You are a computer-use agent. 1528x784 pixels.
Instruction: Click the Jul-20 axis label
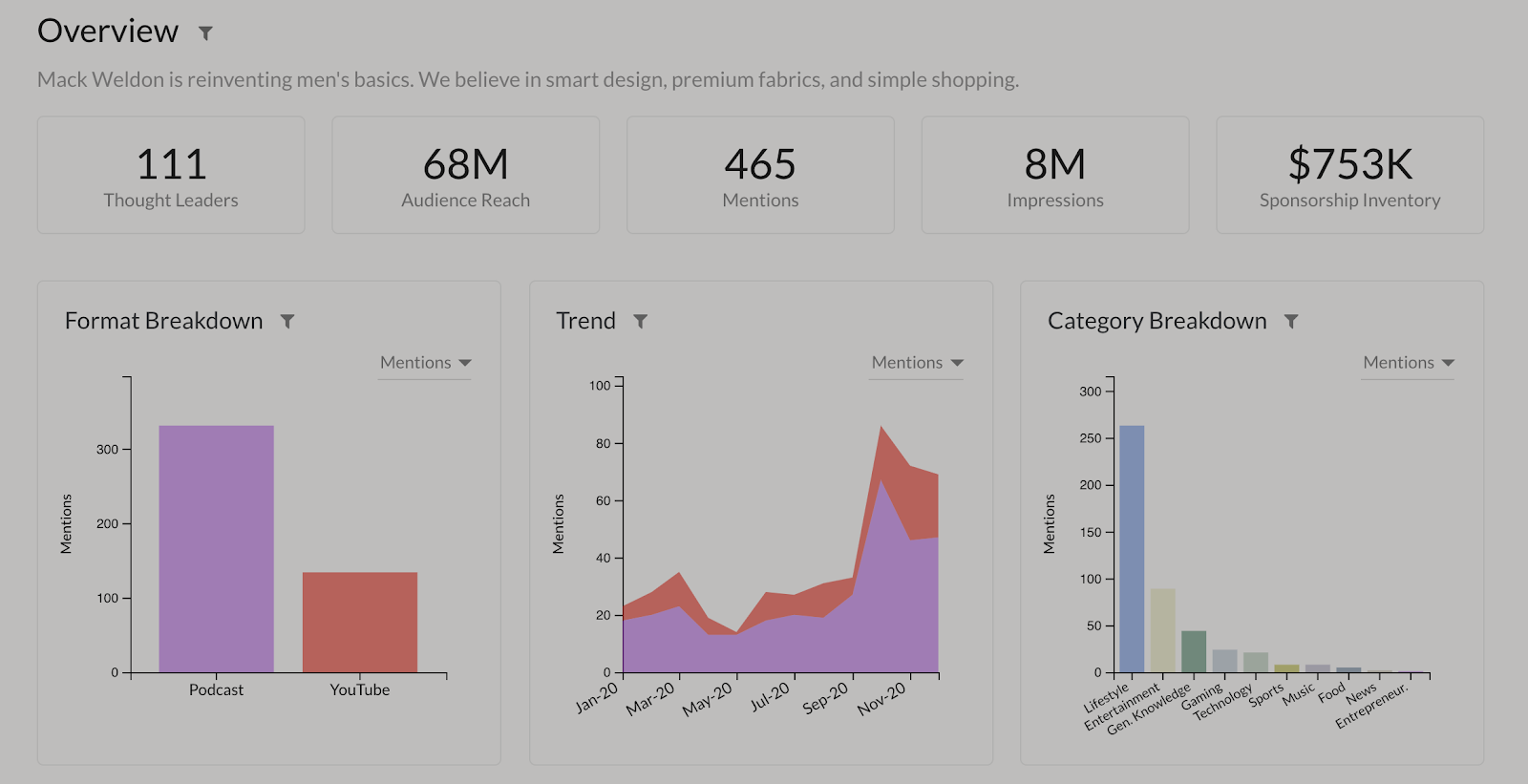point(770,697)
